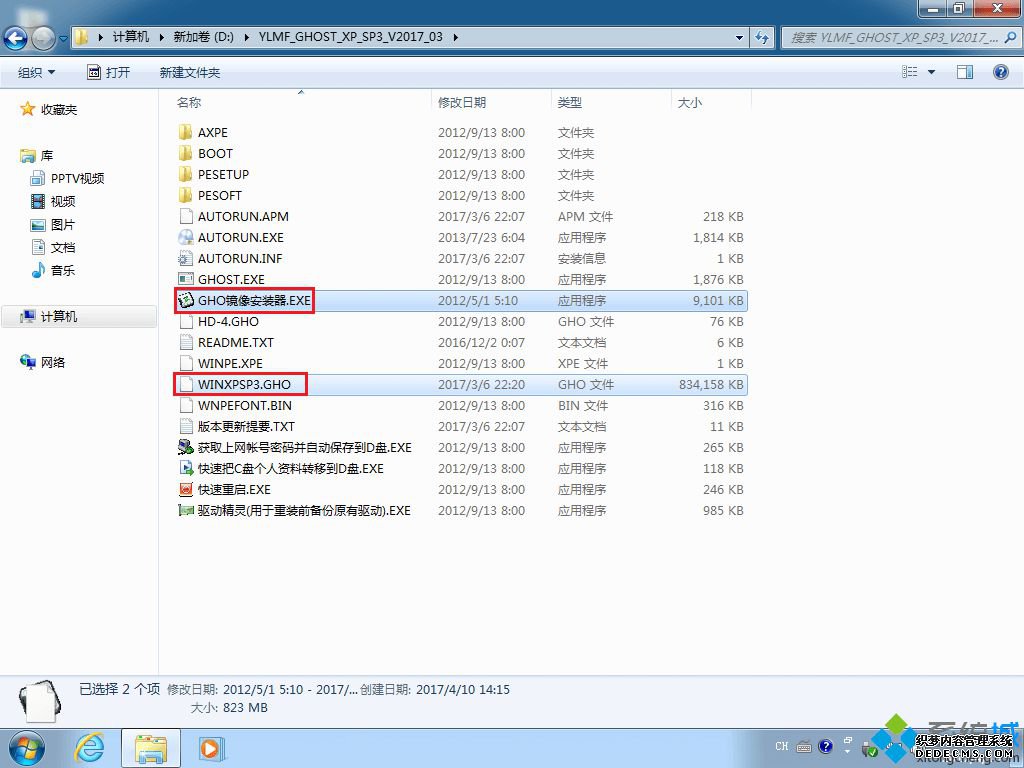The height and width of the screenshot is (768, 1024).
Task: Launch Internet Explorer from taskbar
Action: tap(89, 748)
